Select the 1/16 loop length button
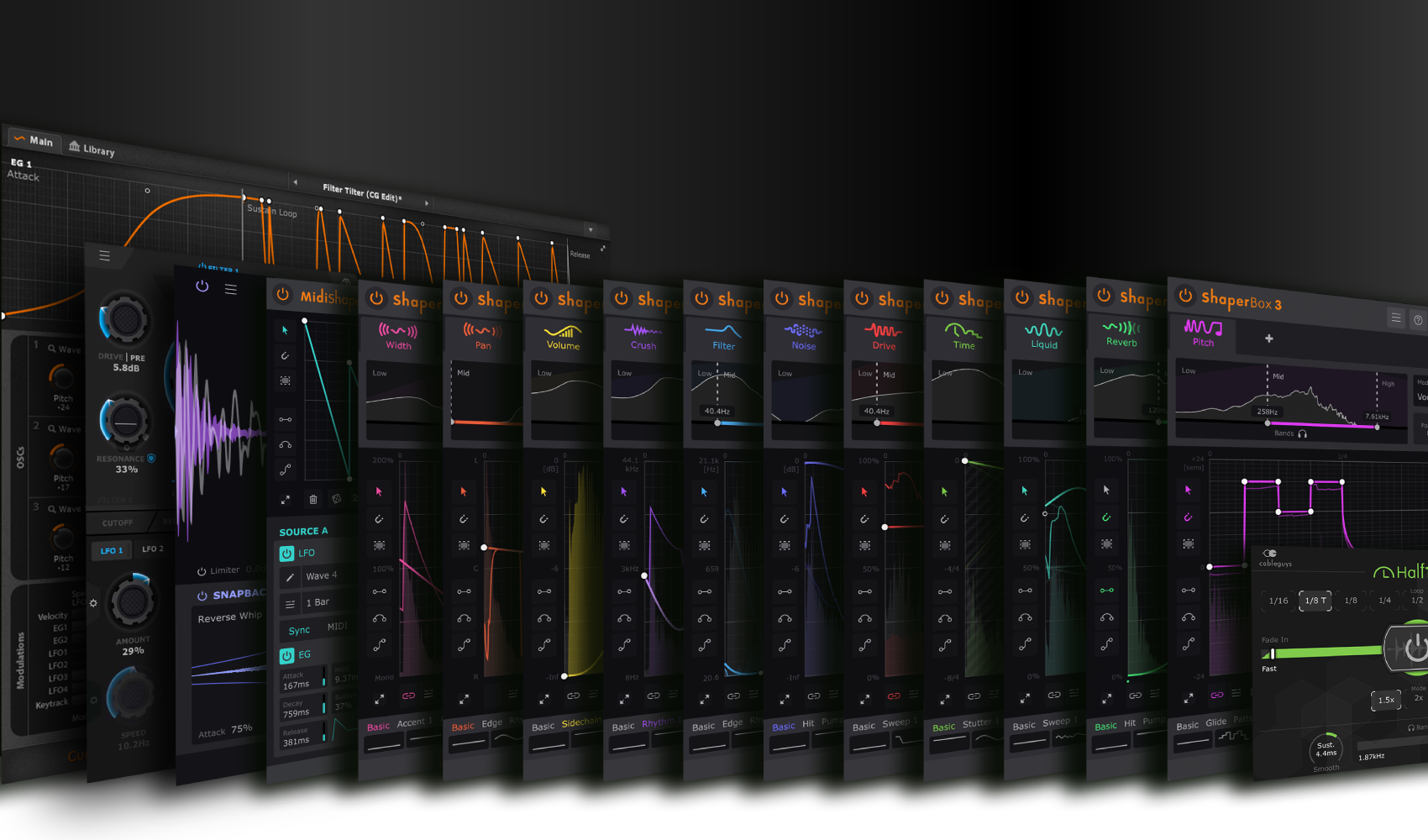Image resolution: width=1428 pixels, height=840 pixels. [x=1278, y=601]
